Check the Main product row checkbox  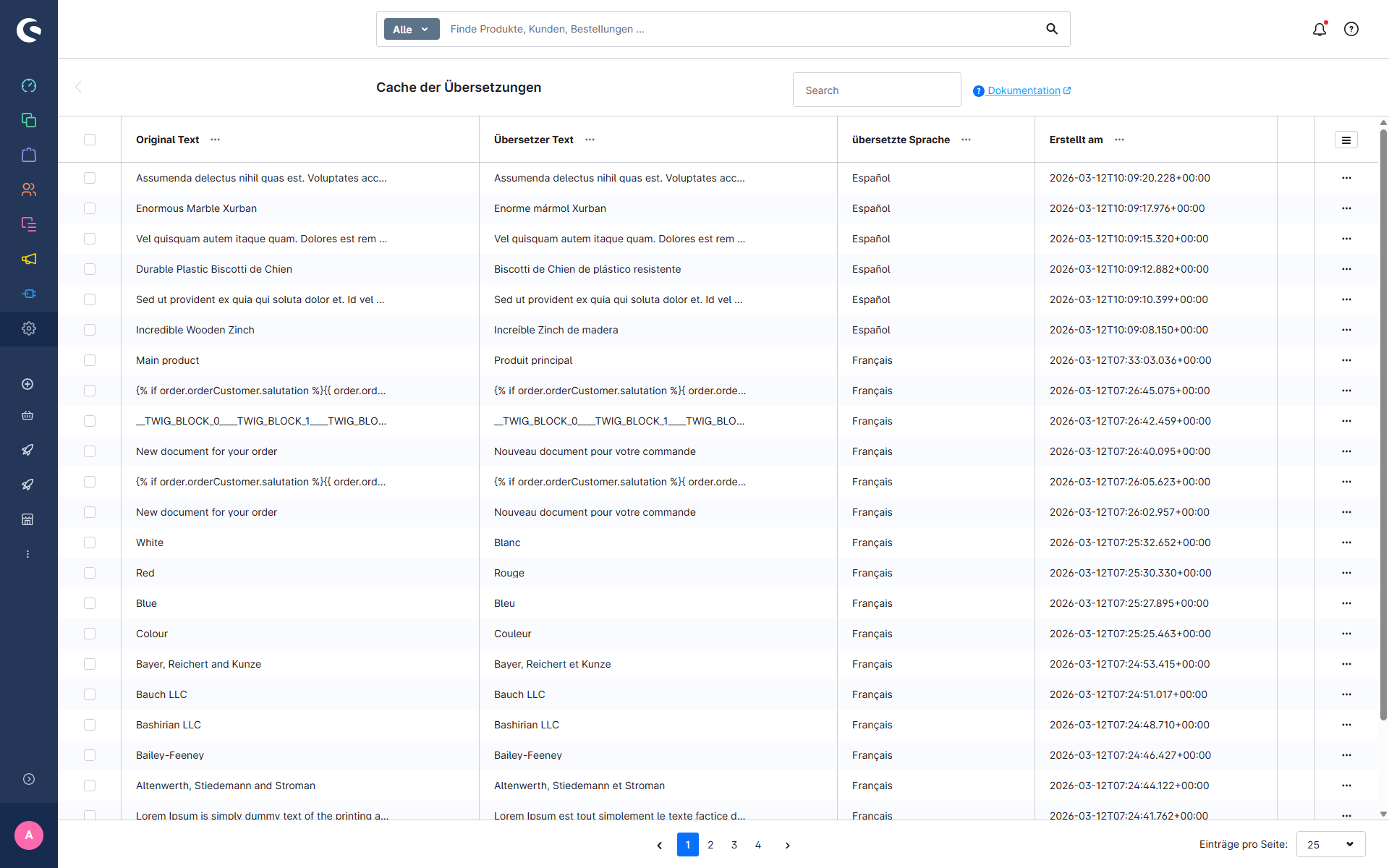pyautogui.click(x=90, y=360)
